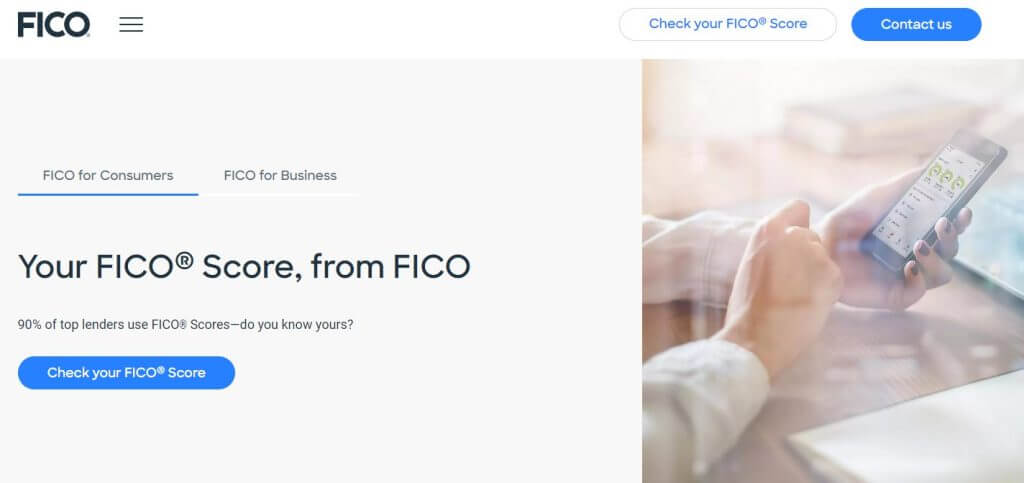Click the solid blue Check your FICO Score button
Viewport: 1024px width, 483px height.
tap(126, 373)
